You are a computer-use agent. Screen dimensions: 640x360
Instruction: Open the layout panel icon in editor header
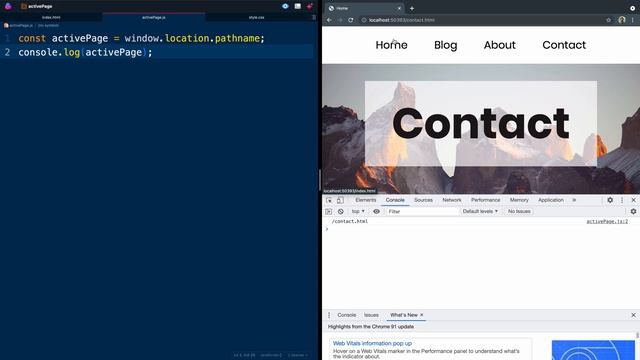pos(298,6)
